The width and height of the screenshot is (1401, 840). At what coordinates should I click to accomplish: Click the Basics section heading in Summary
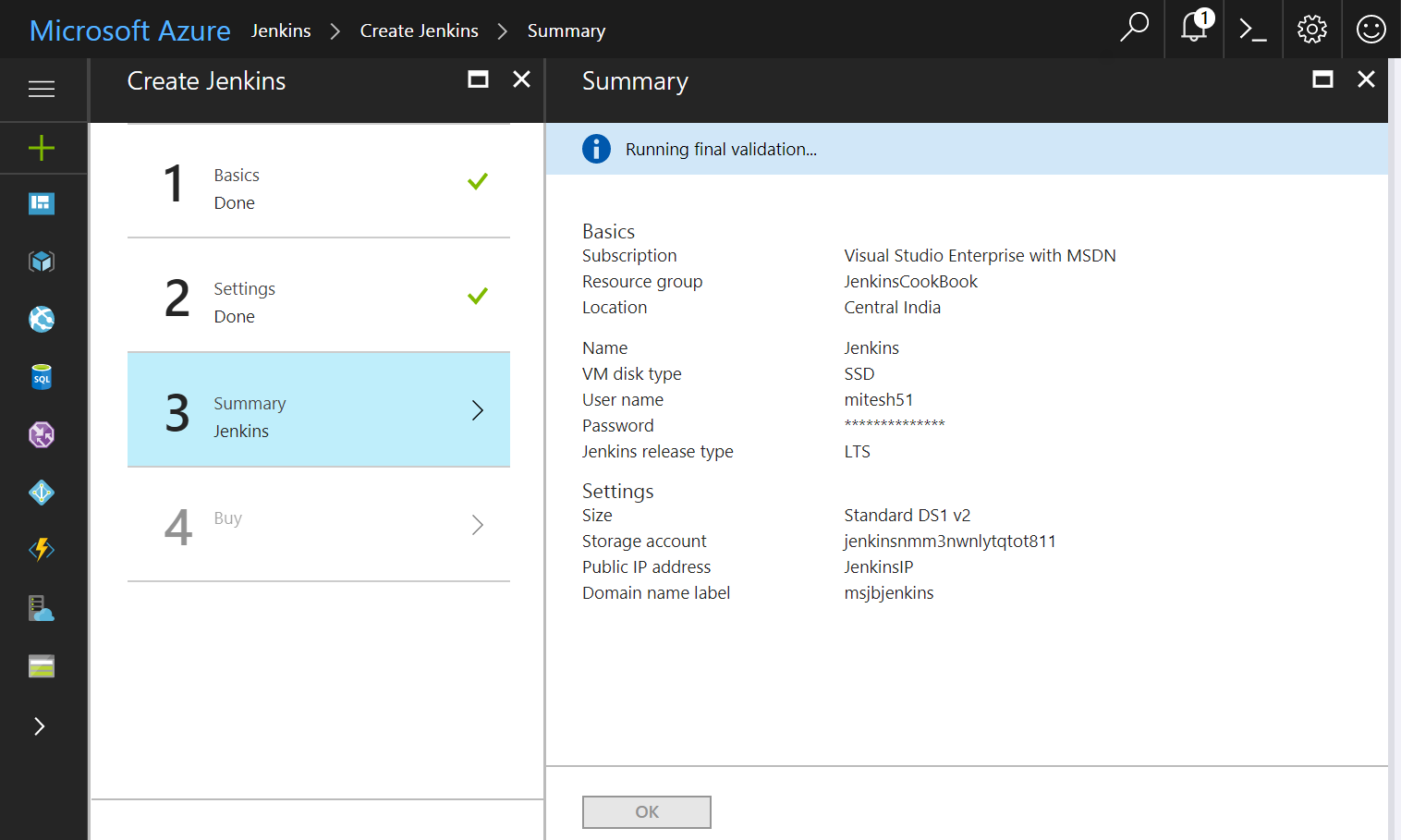tap(608, 231)
